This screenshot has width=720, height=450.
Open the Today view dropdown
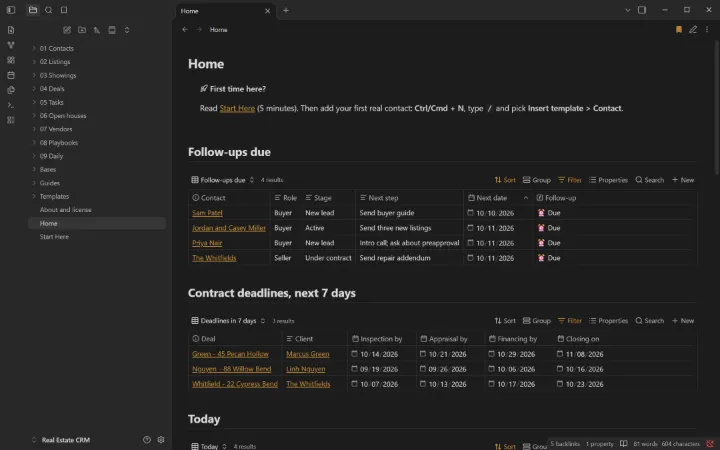[209, 446]
